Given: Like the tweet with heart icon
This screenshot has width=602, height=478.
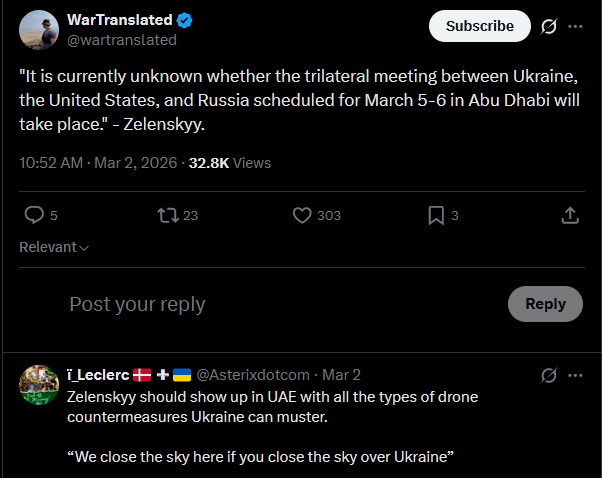Looking at the screenshot, I should pyautogui.click(x=303, y=215).
